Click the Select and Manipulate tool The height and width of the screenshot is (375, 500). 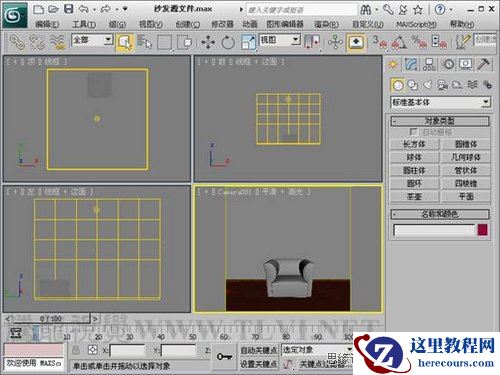point(335,42)
